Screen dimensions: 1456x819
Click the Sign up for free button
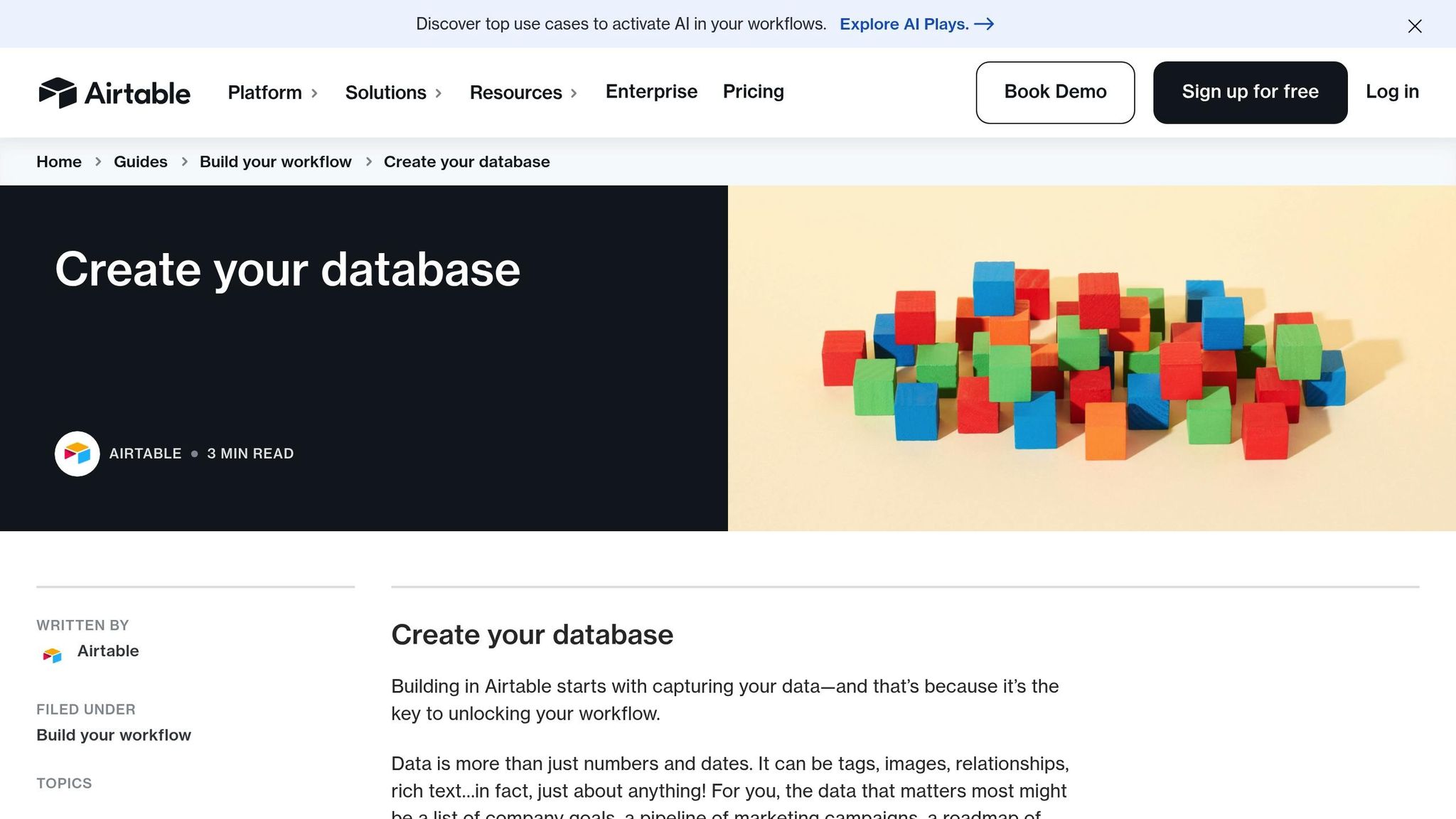coord(1250,92)
